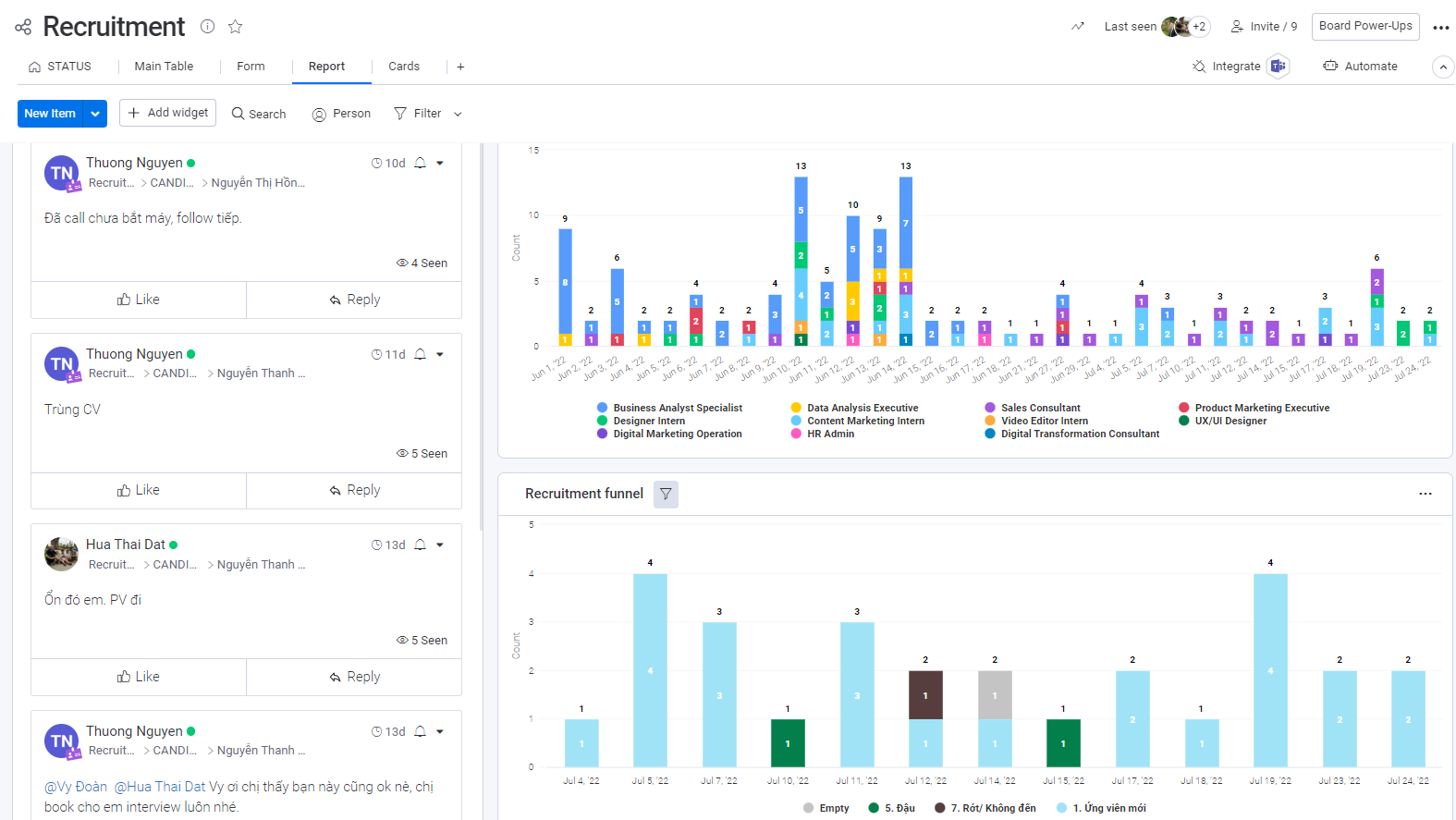The image size is (1456, 820).
Task: Expand the New Item dropdown arrow
Action: tap(95, 114)
